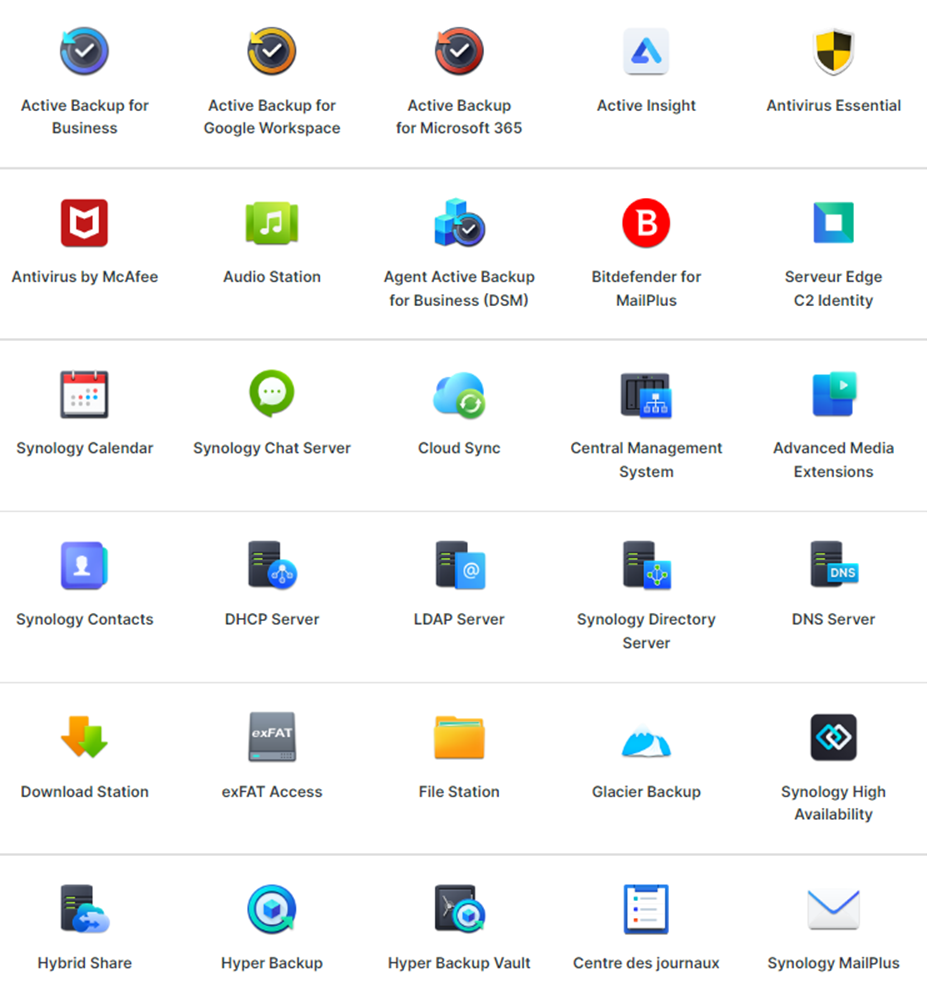Open the Central Management System icon
Screen dimensions: 927x982
[646, 395]
